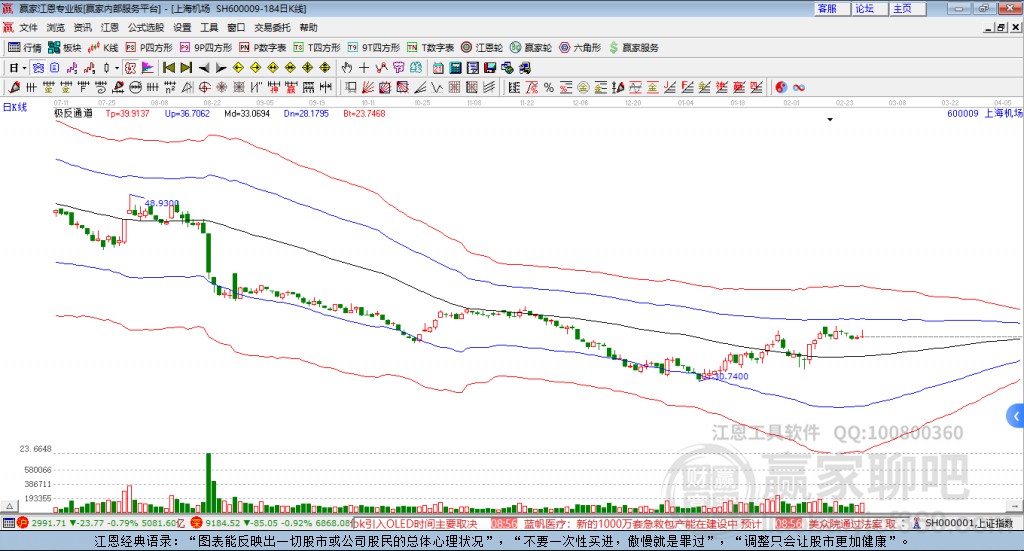Click the triangle toggle left of volume pane
1024x551 pixels.
pos(9,506)
